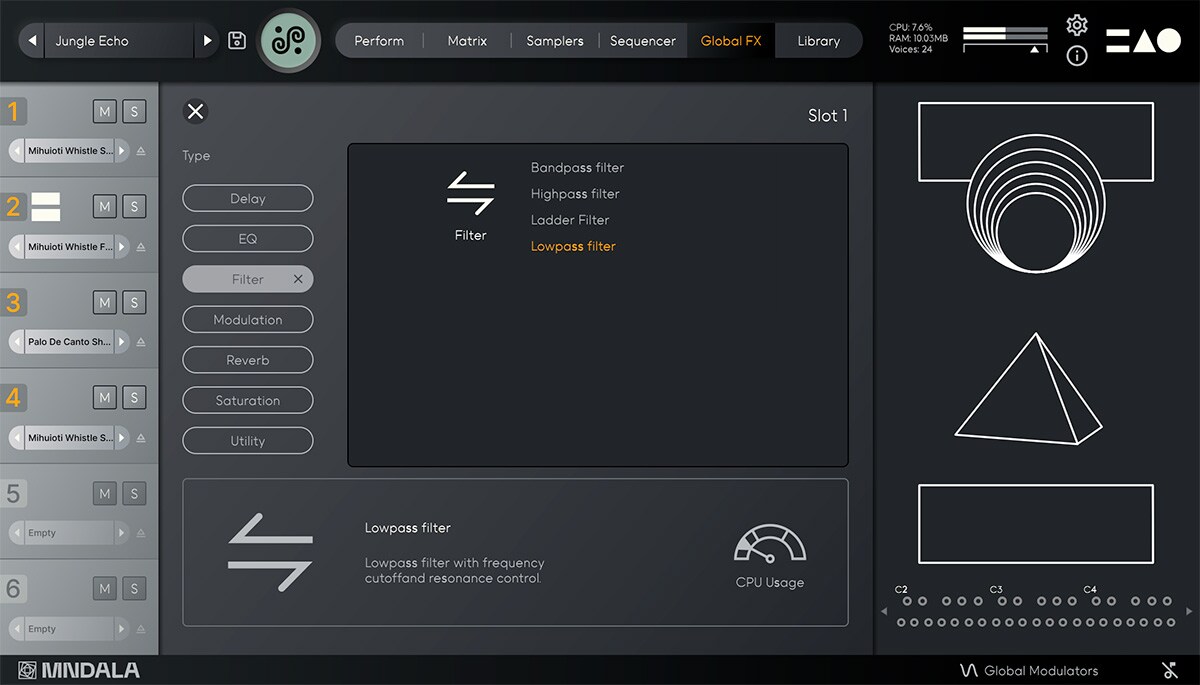Image resolution: width=1200 pixels, height=685 pixels.
Task: Adjust the master volume slider marker
Action: coord(1035,48)
